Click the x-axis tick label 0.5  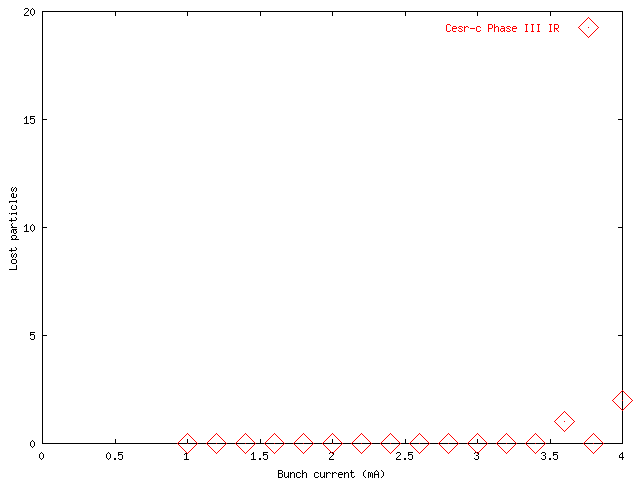point(115,456)
